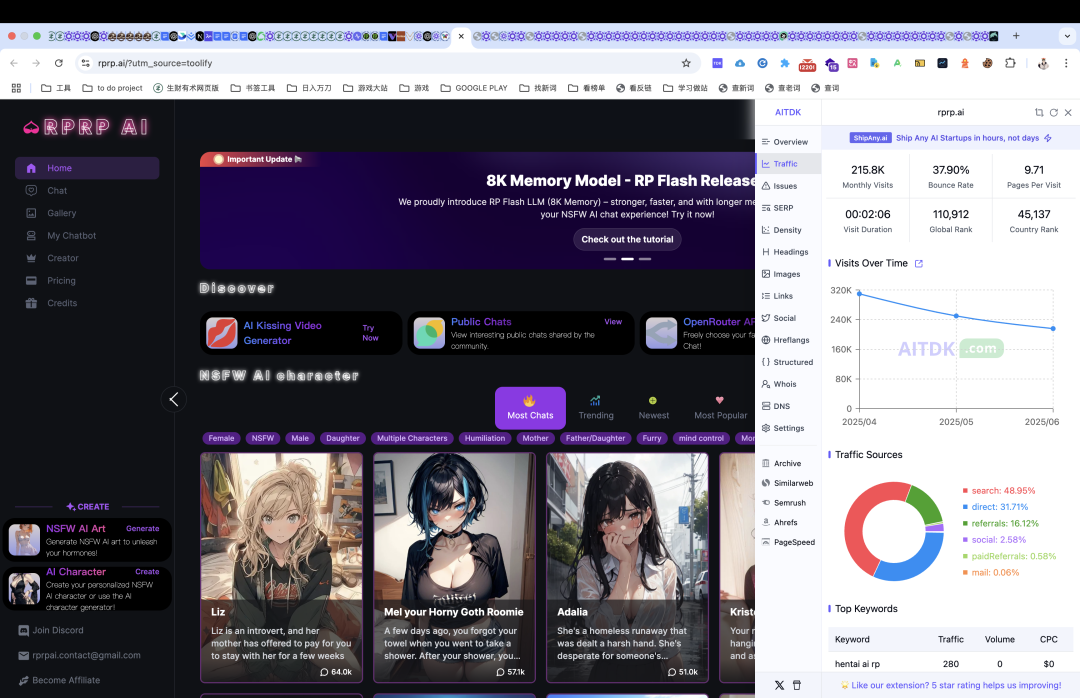Bookmark page with the star icon
This screenshot has width=1080, height=698.
point(686,63)
